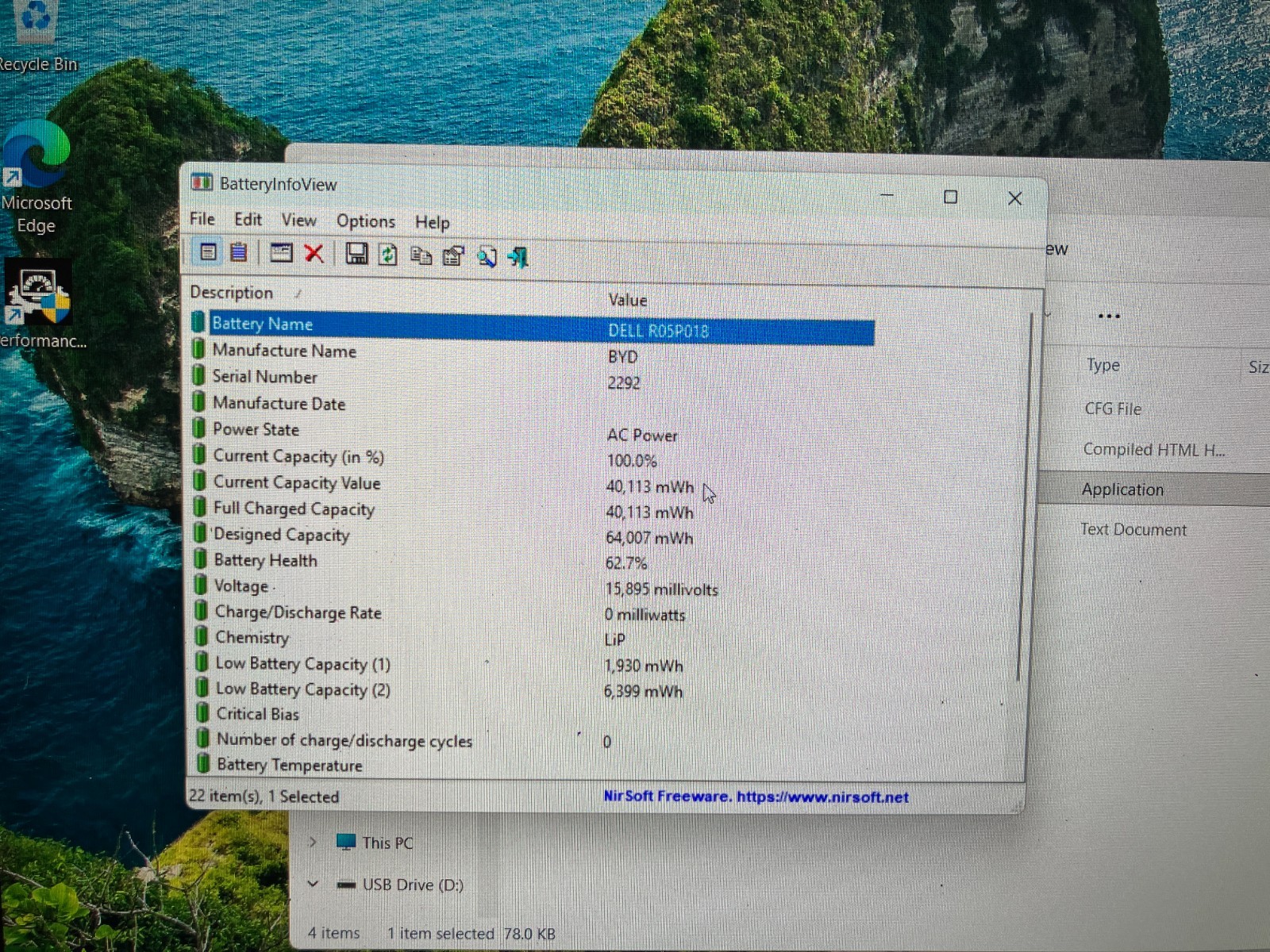The height and width of the screenshot is (952, 1270).
Task: Click the CFG File type entry in Explorer
Action: (1113, 409)
